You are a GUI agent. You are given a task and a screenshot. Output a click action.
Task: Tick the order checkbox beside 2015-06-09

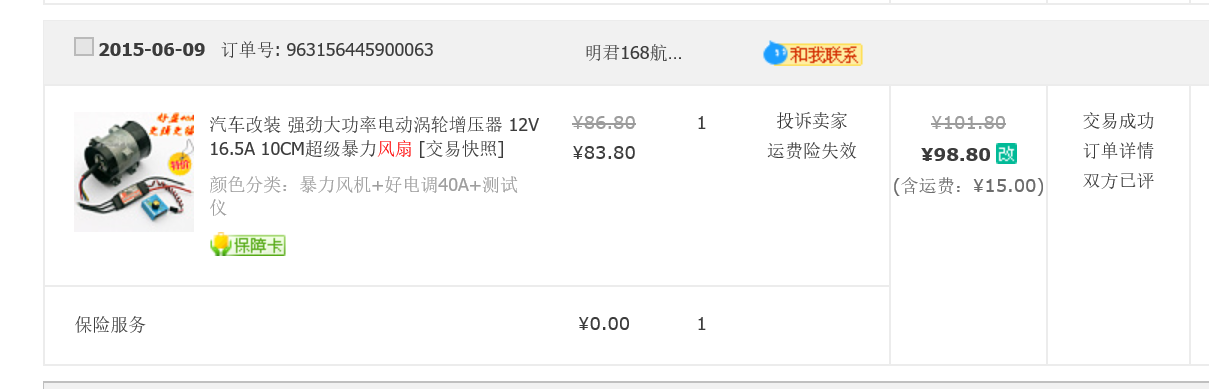(x=84, y=47)
